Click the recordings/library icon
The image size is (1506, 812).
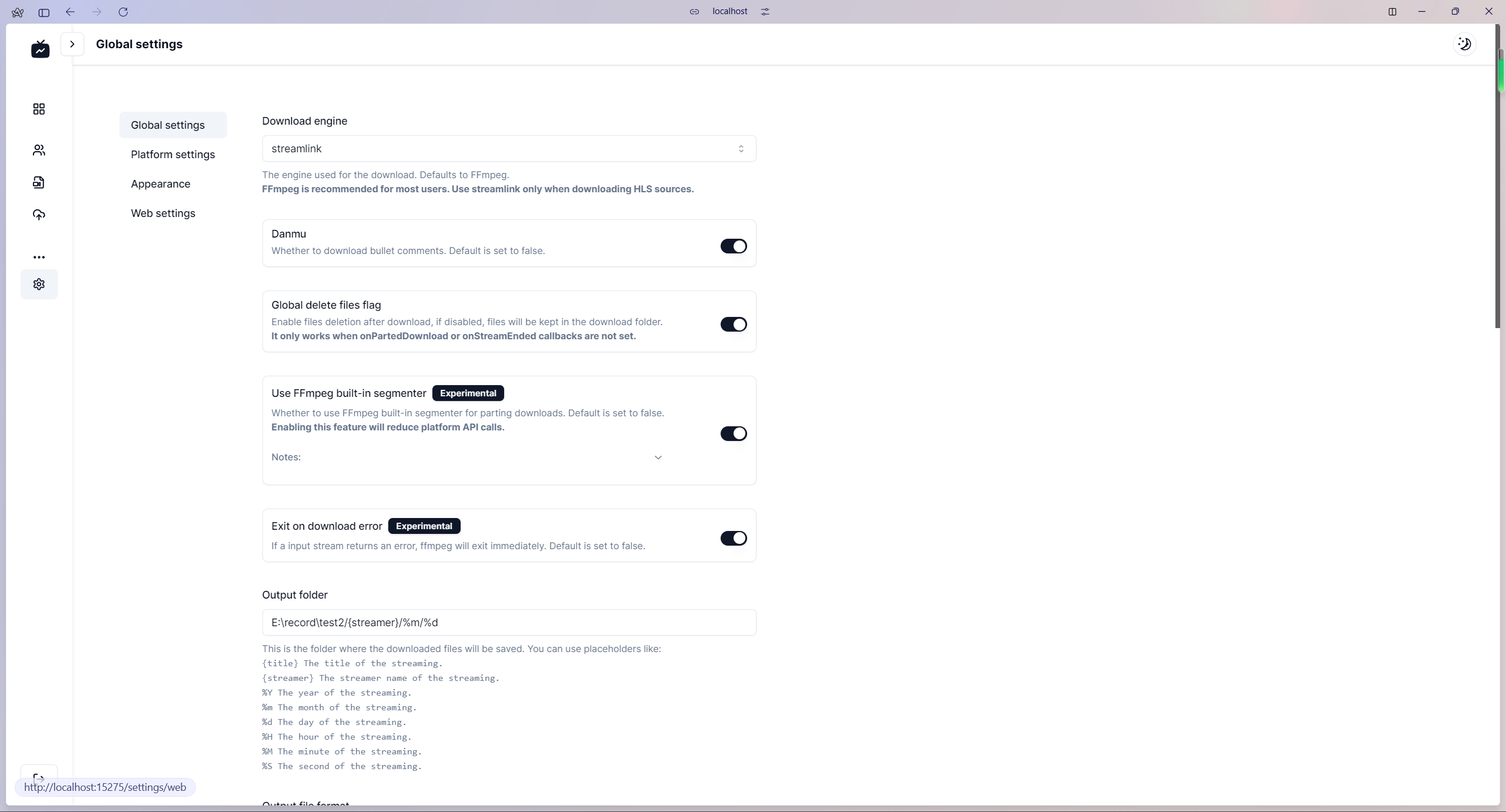click(39, 182)
